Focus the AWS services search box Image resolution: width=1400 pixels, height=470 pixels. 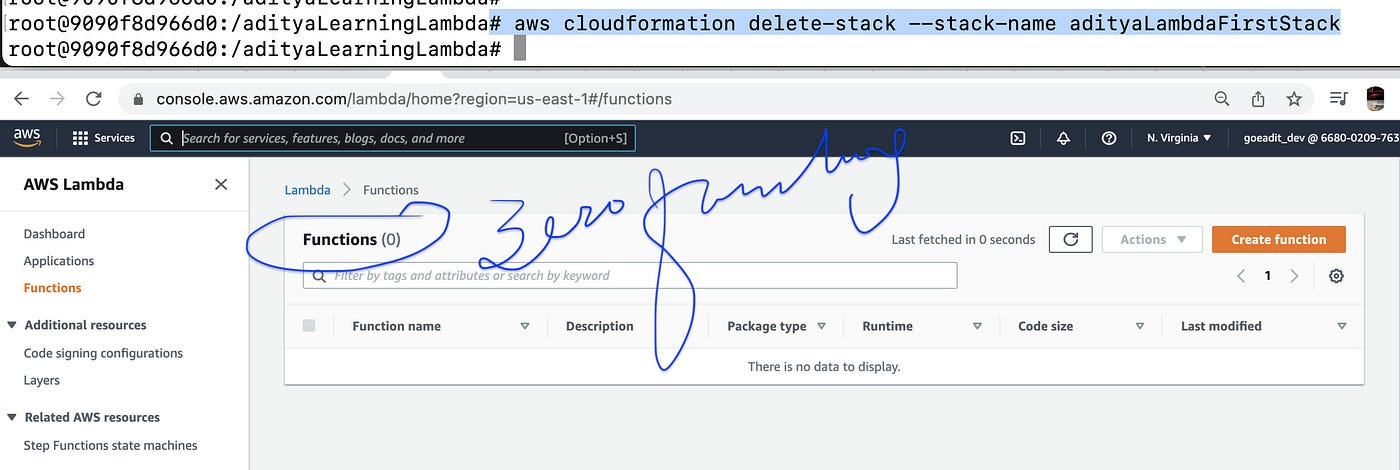392,138
